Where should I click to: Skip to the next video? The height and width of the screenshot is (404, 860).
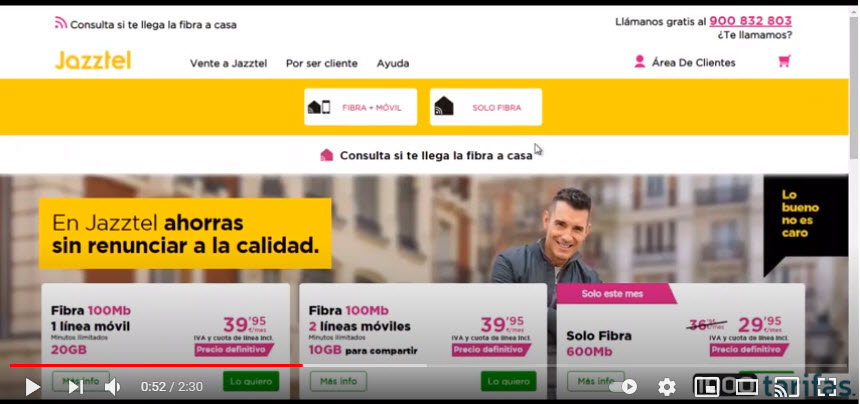(x=76, y=387)
